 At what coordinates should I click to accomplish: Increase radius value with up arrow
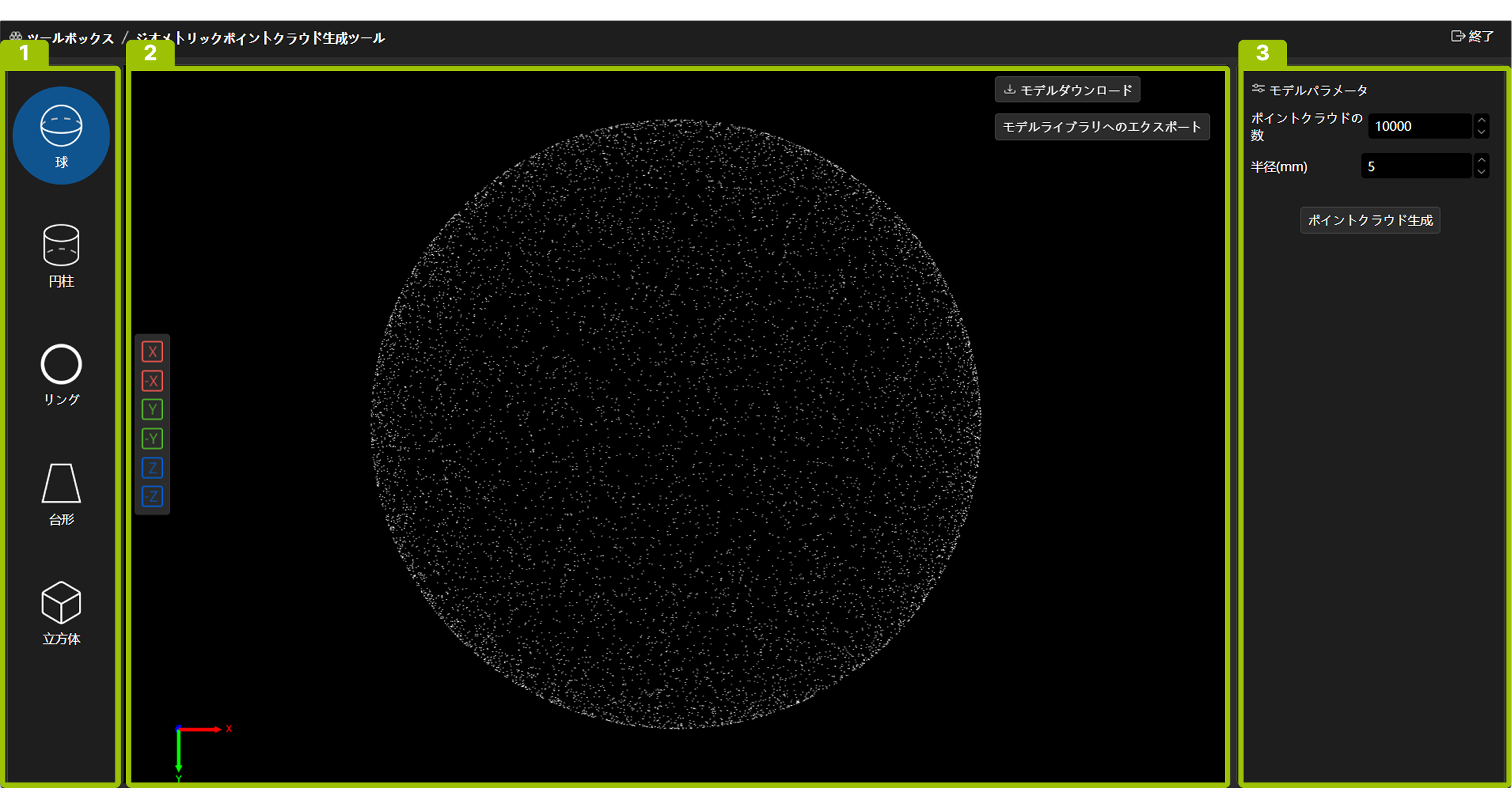(1481, 160)
